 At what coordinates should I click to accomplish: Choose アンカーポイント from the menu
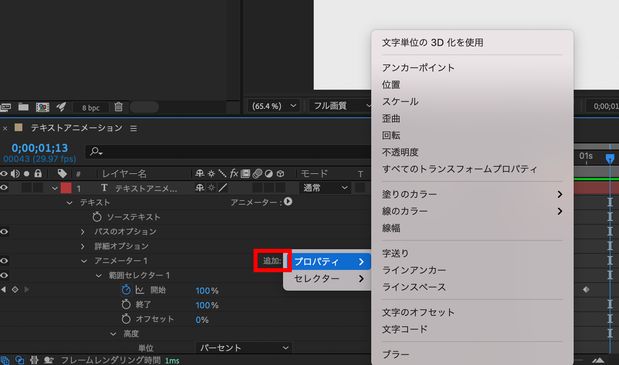tap(418, 68)
